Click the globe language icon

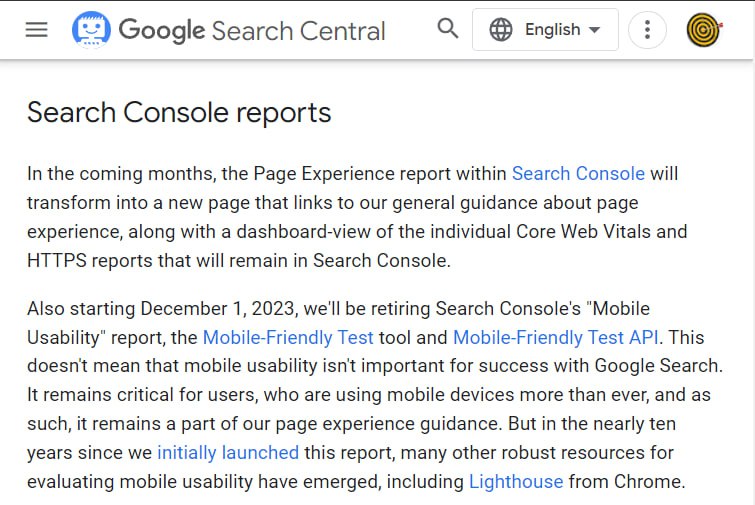click(x=501, y=30)
